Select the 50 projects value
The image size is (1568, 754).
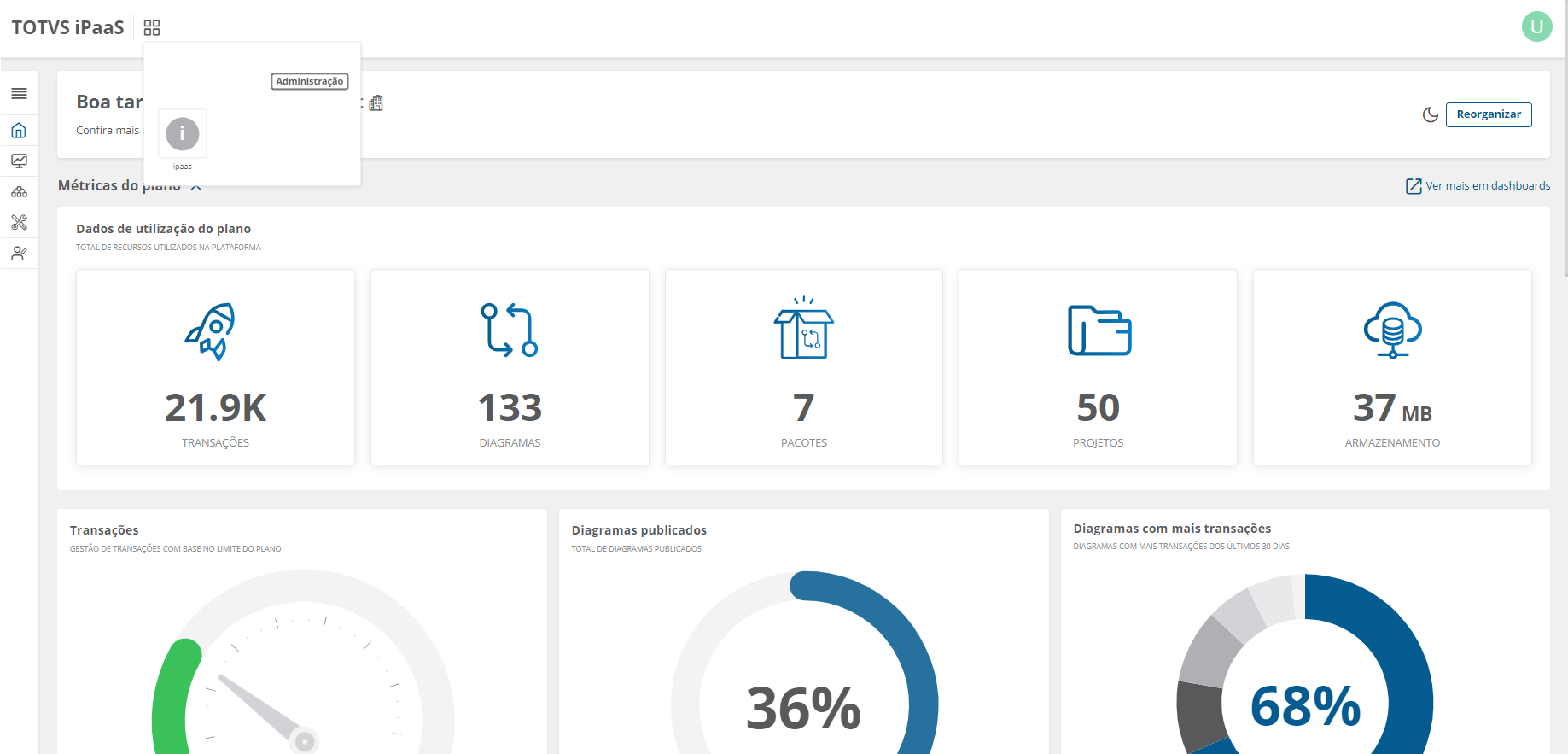tap(1099, 408)
